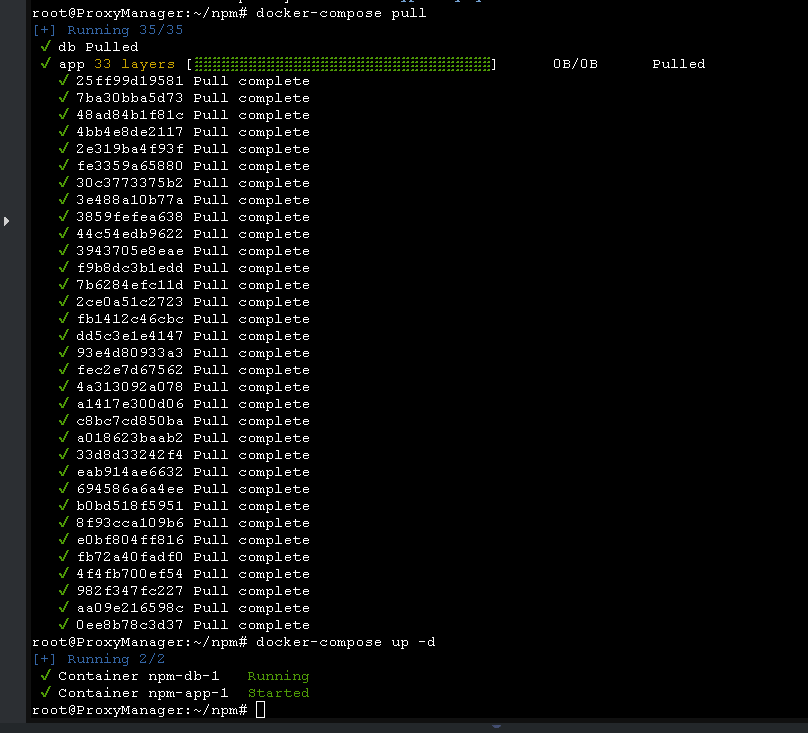Click 'Pulled' status on app row
The height and width of the screenshot is (733, 808).
click(679, 64)
